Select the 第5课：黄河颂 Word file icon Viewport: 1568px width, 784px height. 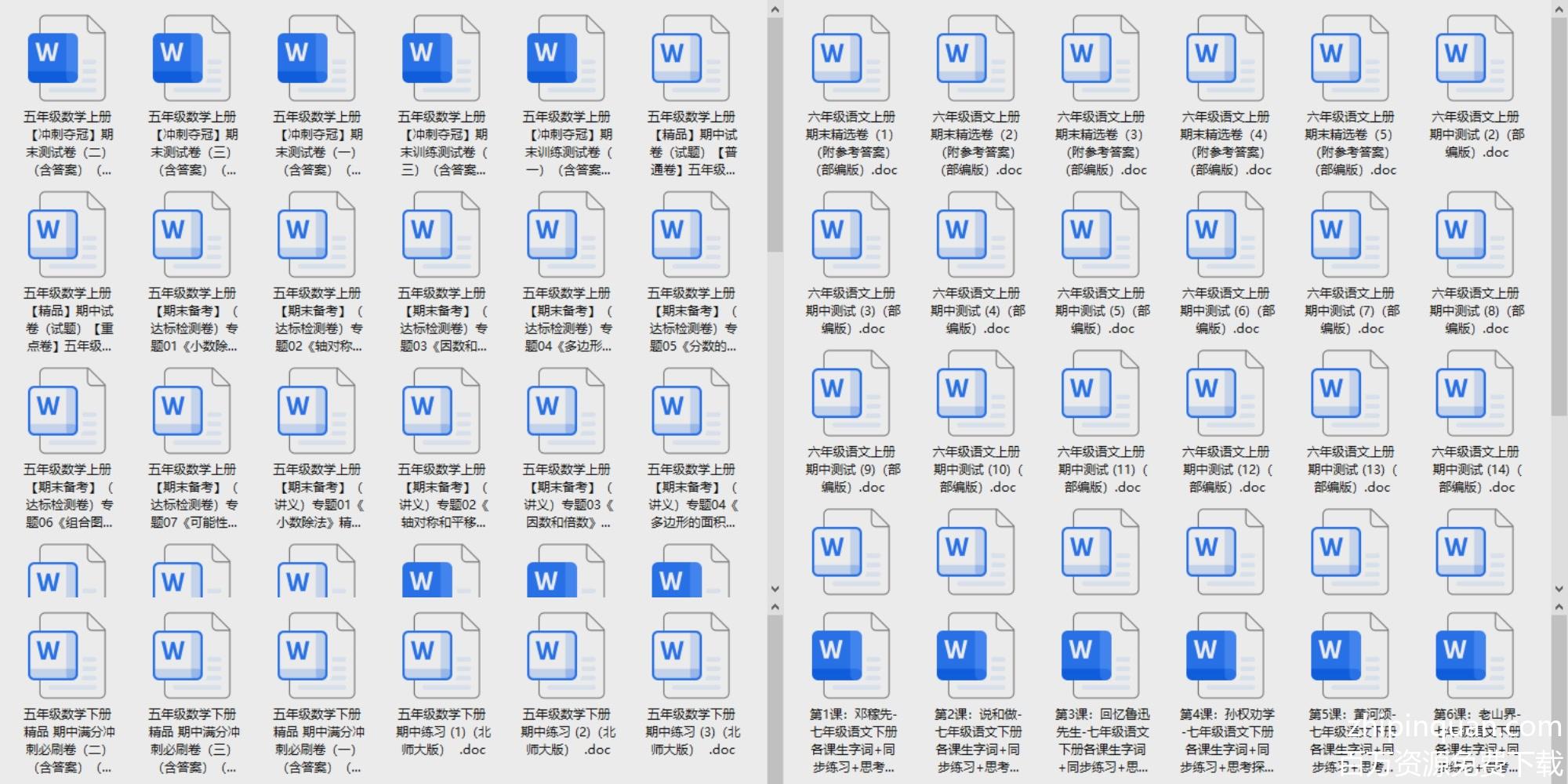(1349, 655)
